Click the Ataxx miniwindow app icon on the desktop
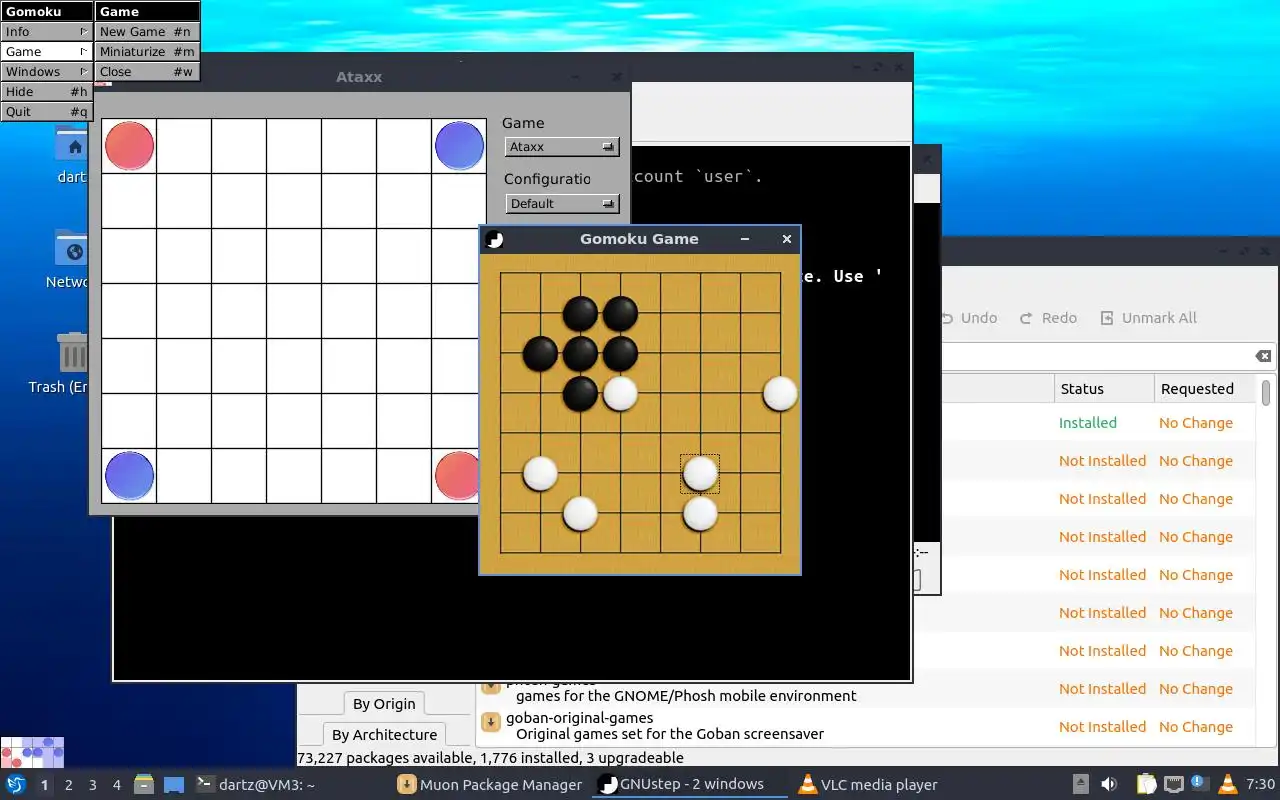Image resolution: width=1280 pixels, height=800 pixels. click(32, 752)
